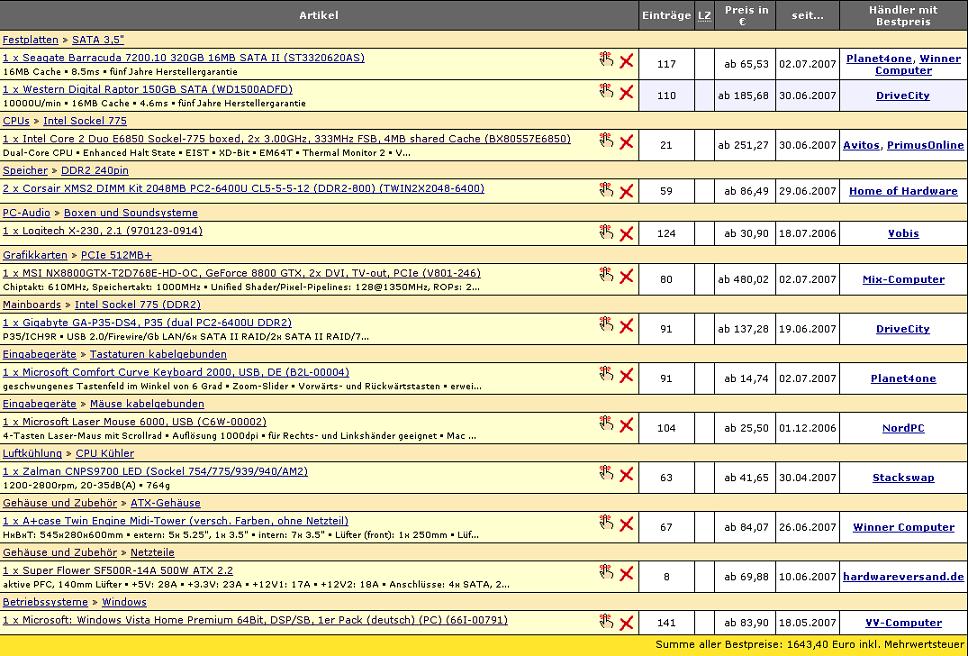
Task: Remove Zalman CNPS9700 LED cooler
Action: 626,475
